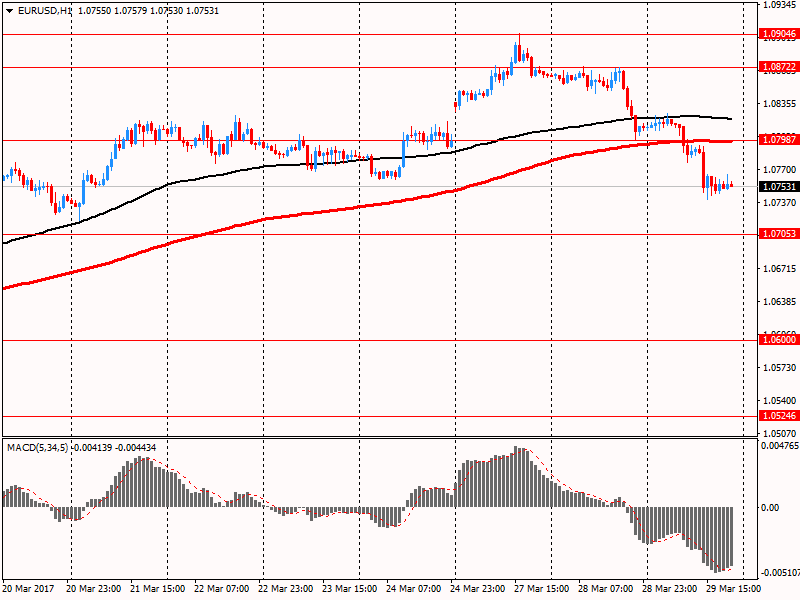Click the 28 Mar 23:00 time label
The height and width of the screenshot is (600, 800).
[x=670, y=588]
